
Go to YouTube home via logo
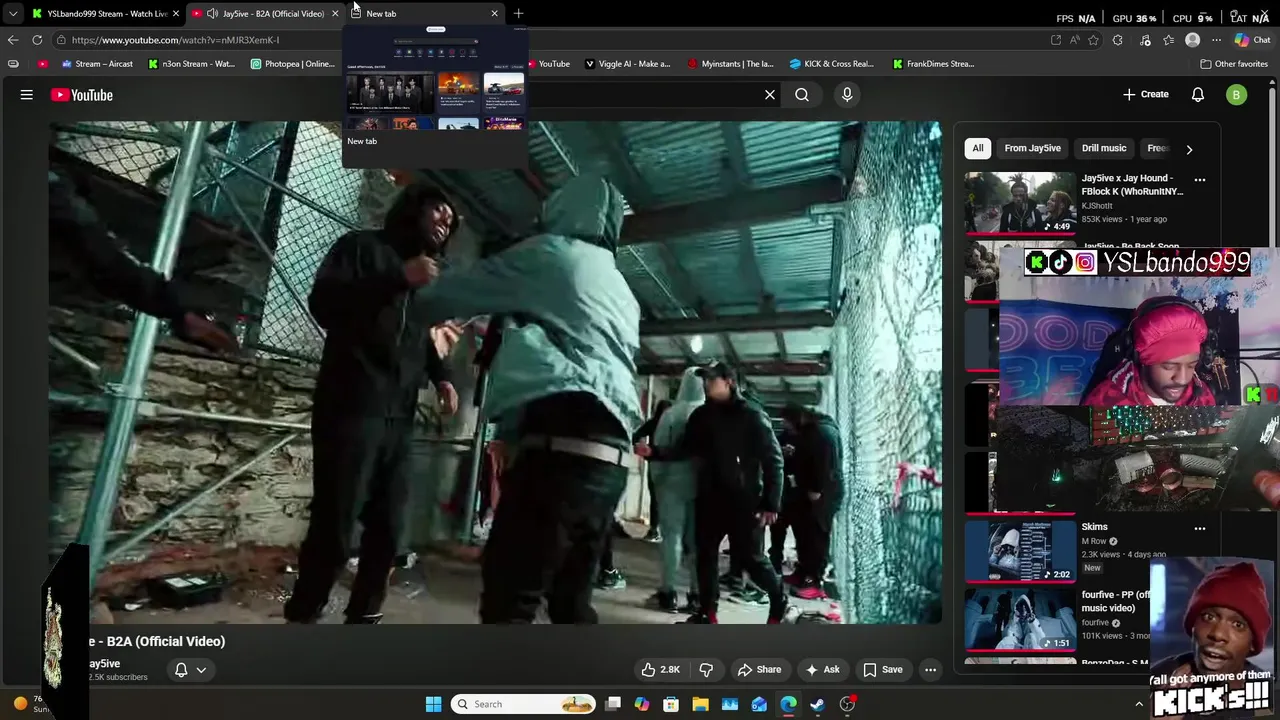coord(82,95)
